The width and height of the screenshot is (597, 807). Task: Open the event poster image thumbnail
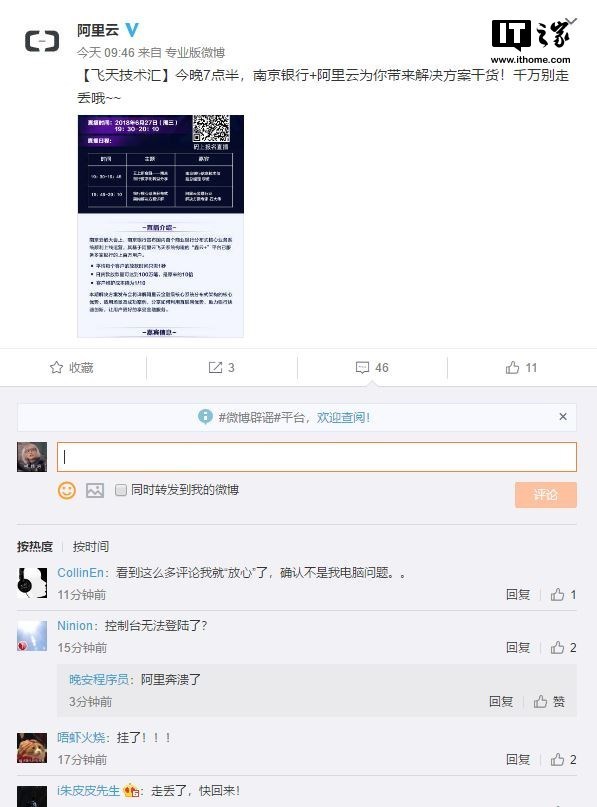(x=161, y=226)
